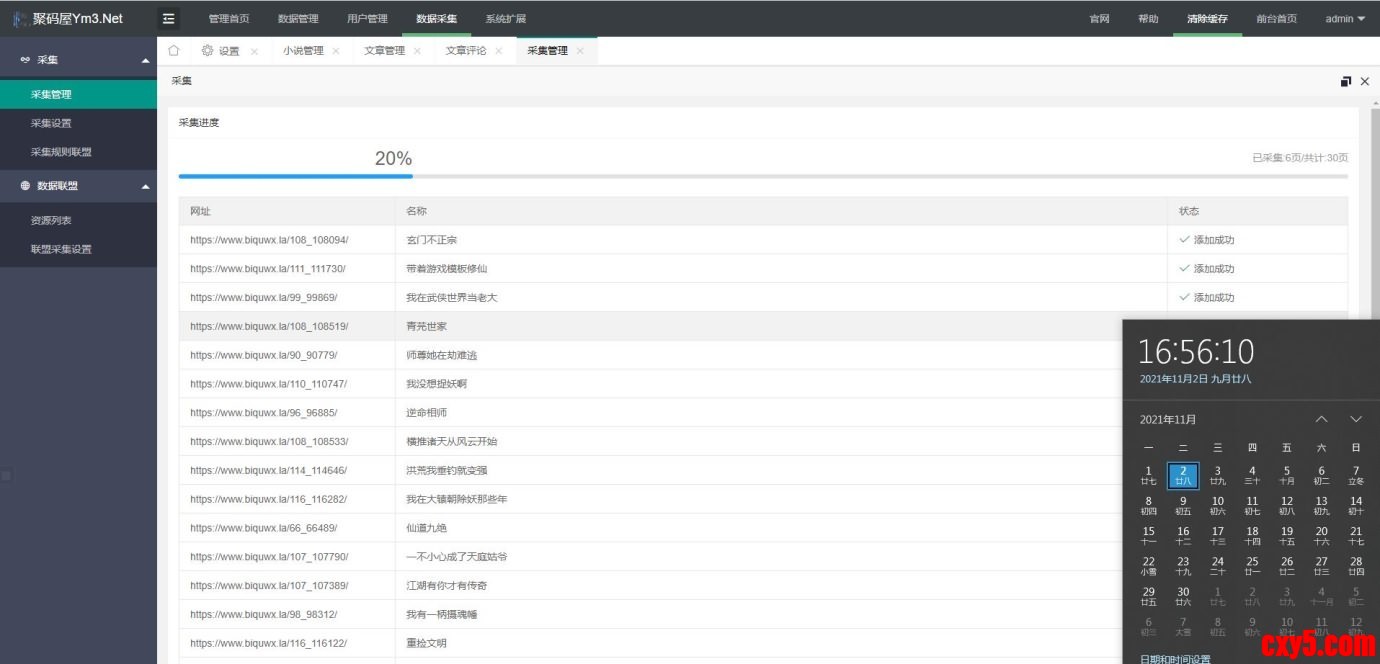The width and height of the screenshot is (1380, 664).
Task: Collapse the 数据联盟 sidebar group
Action: click(x=146, y=186)
